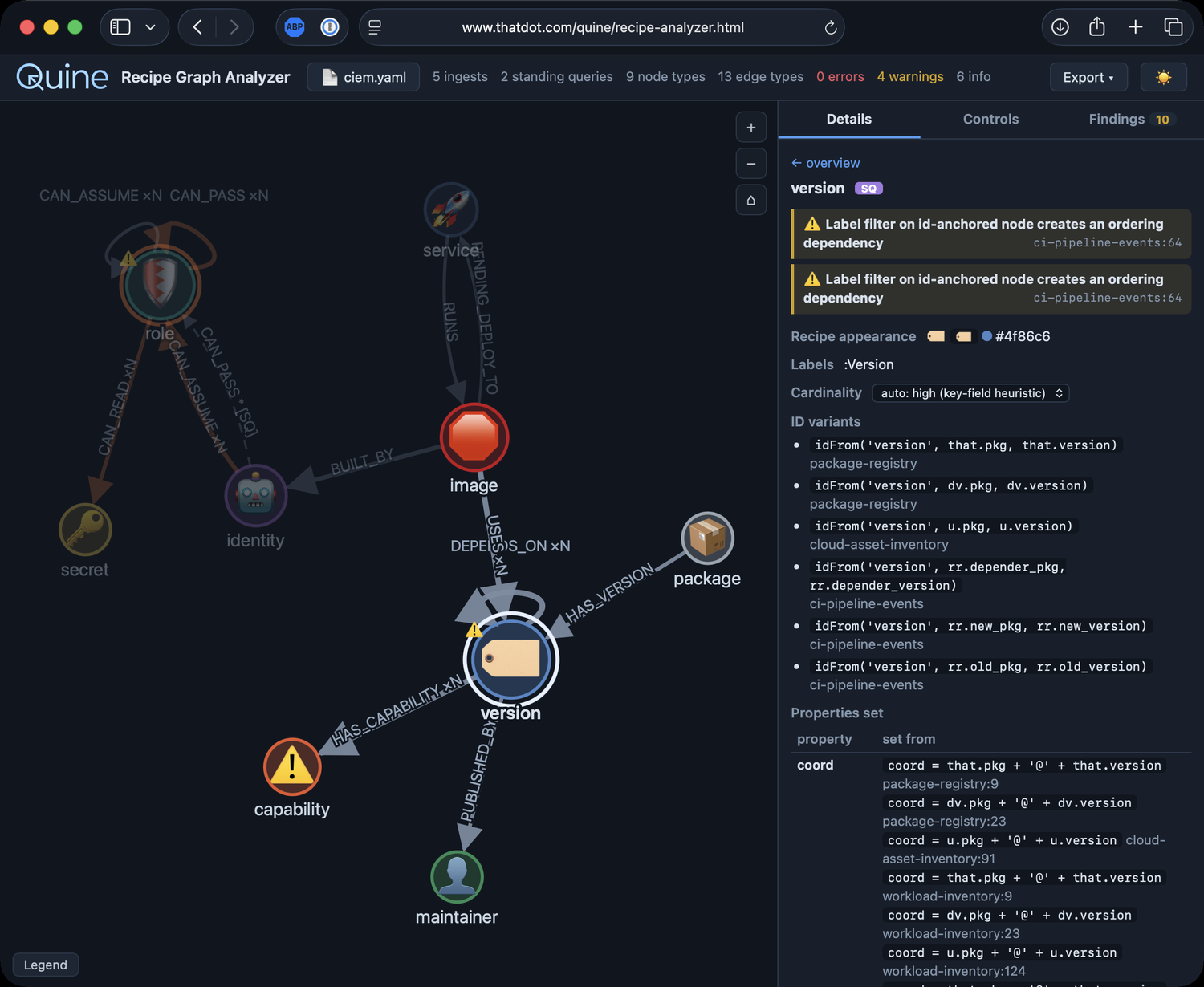
Task: Click the 5 ingests stat
Action: (460, 77)
